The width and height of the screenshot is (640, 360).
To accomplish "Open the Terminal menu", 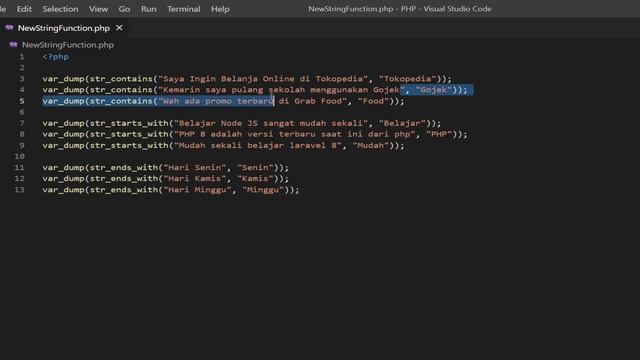I will point(184,9).
